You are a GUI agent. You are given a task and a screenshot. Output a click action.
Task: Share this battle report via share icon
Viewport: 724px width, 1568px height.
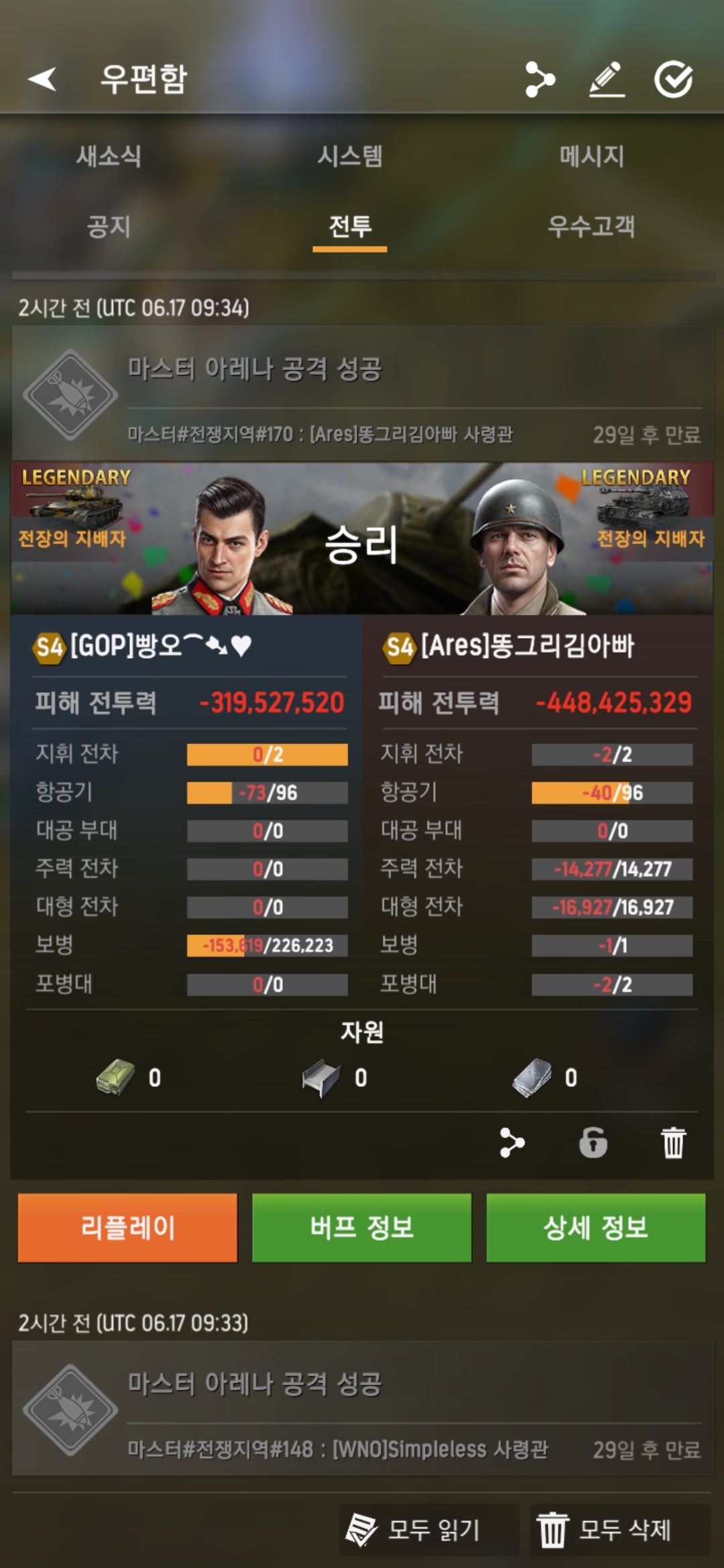click(x=512, y=1142)
